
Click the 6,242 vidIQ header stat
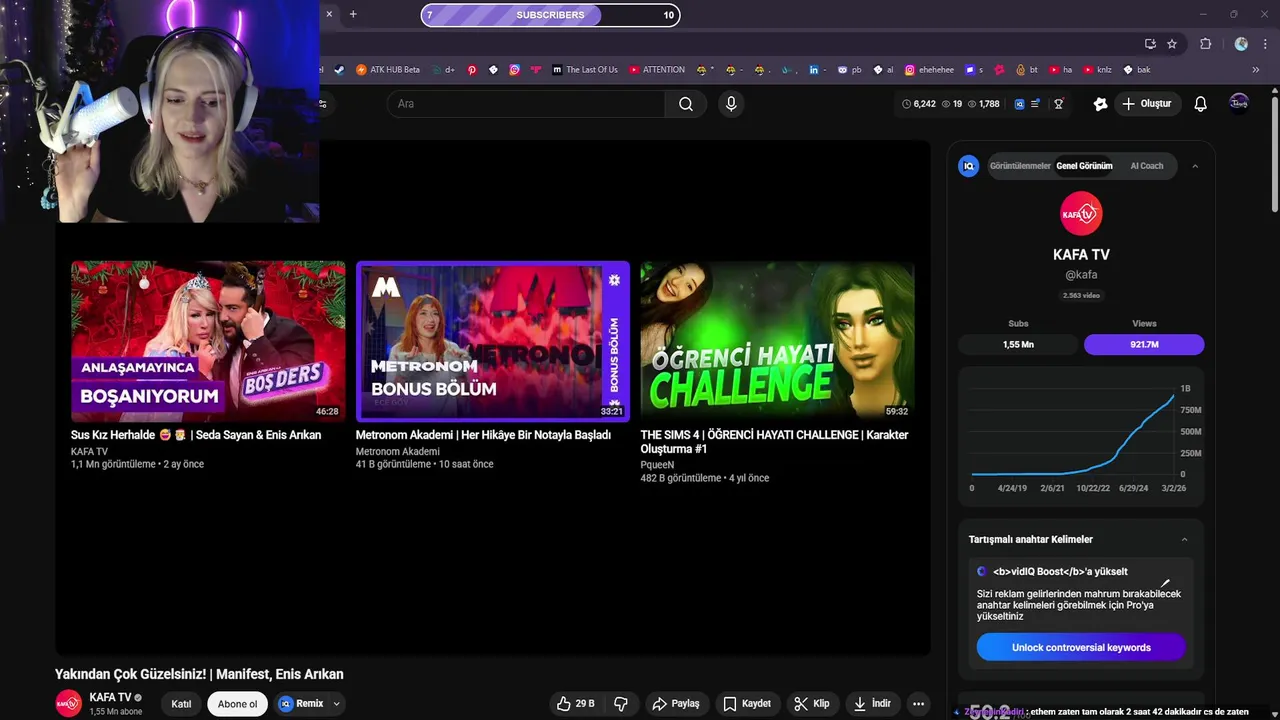point(919,104)
